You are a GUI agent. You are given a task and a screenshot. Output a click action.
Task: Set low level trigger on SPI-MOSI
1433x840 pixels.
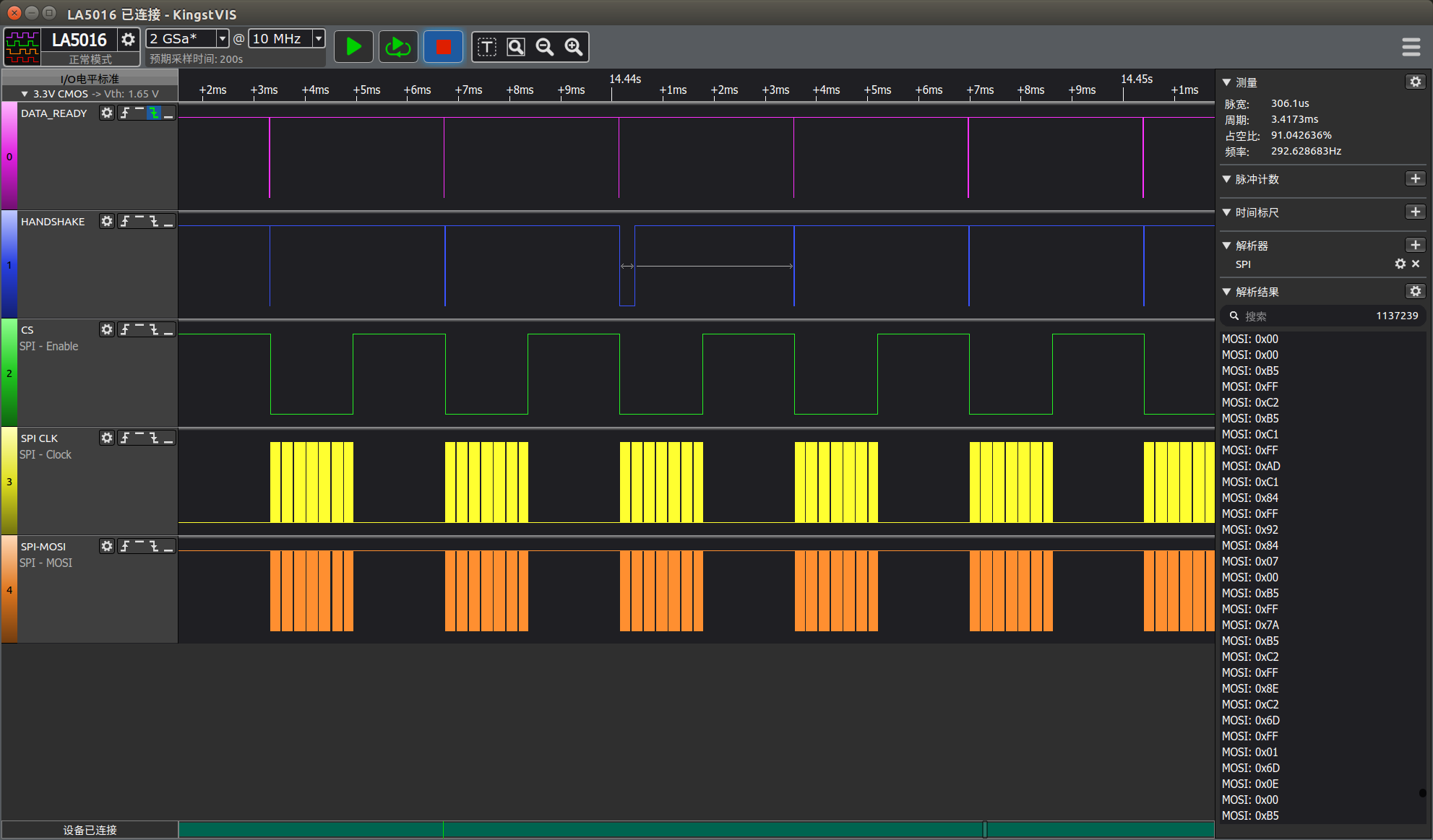pos(168,546)
